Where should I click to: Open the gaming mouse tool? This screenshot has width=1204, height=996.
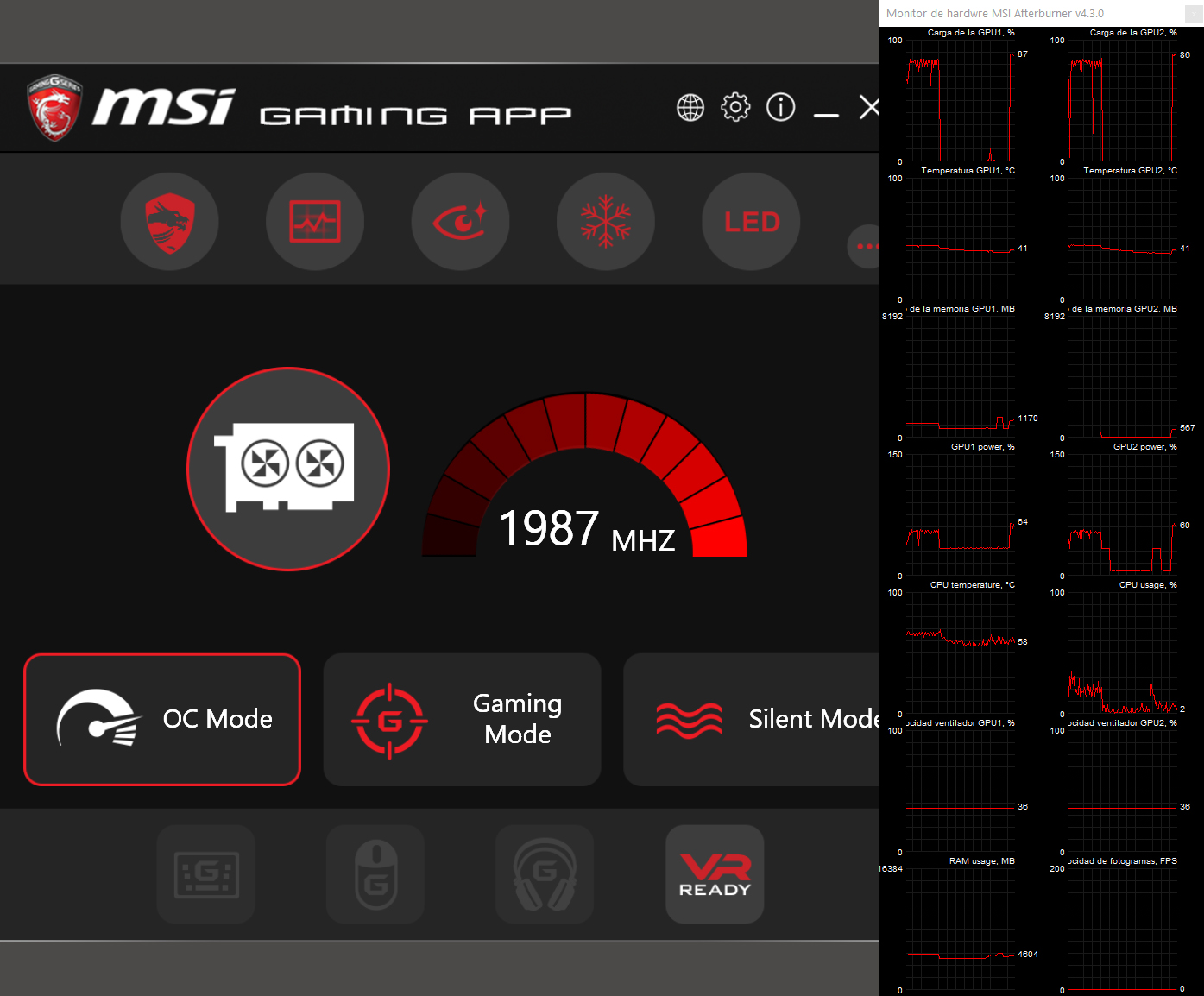point(375,874)
